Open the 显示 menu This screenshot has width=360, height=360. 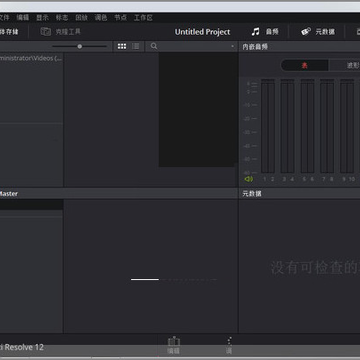click(42, 18)
